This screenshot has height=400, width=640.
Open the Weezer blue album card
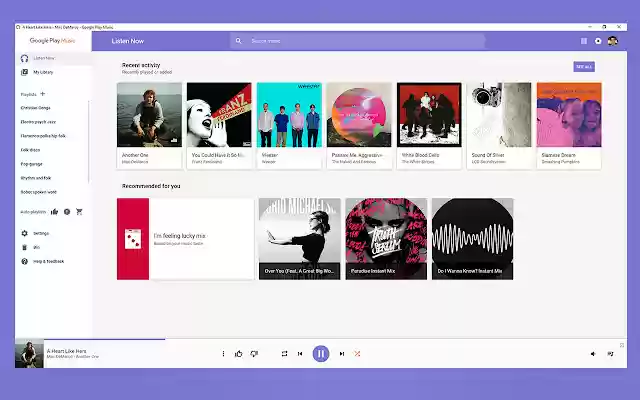click(x=289, y=126)
